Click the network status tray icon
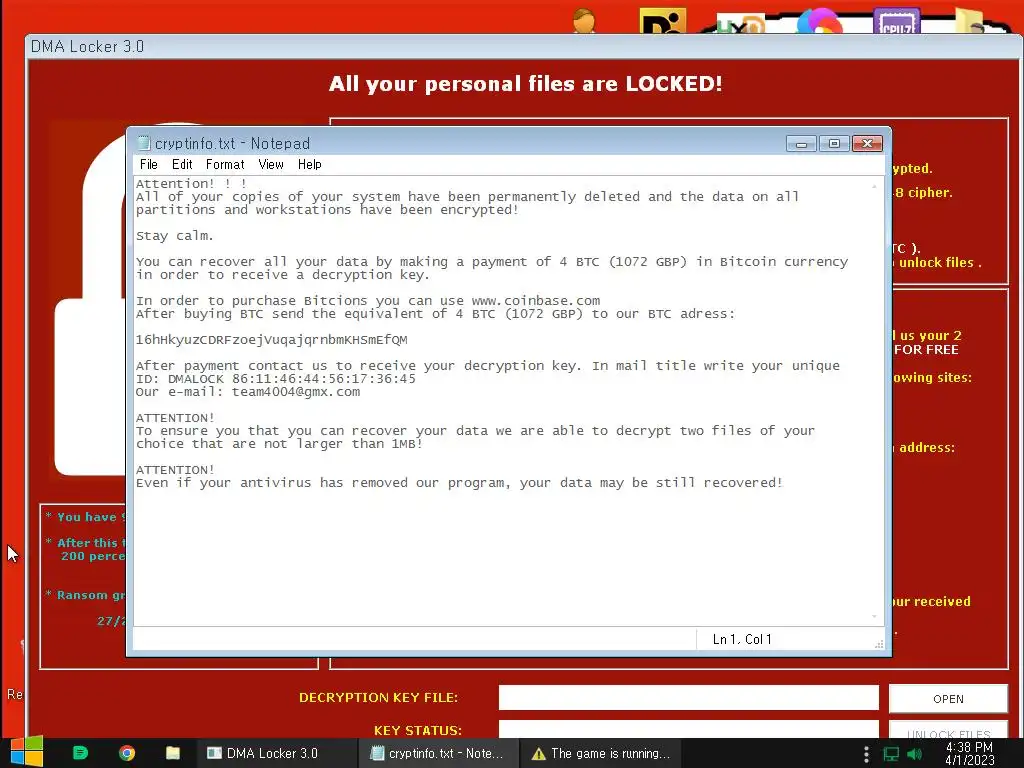This screenshot has height=768, width=1024. coord(891,754)
